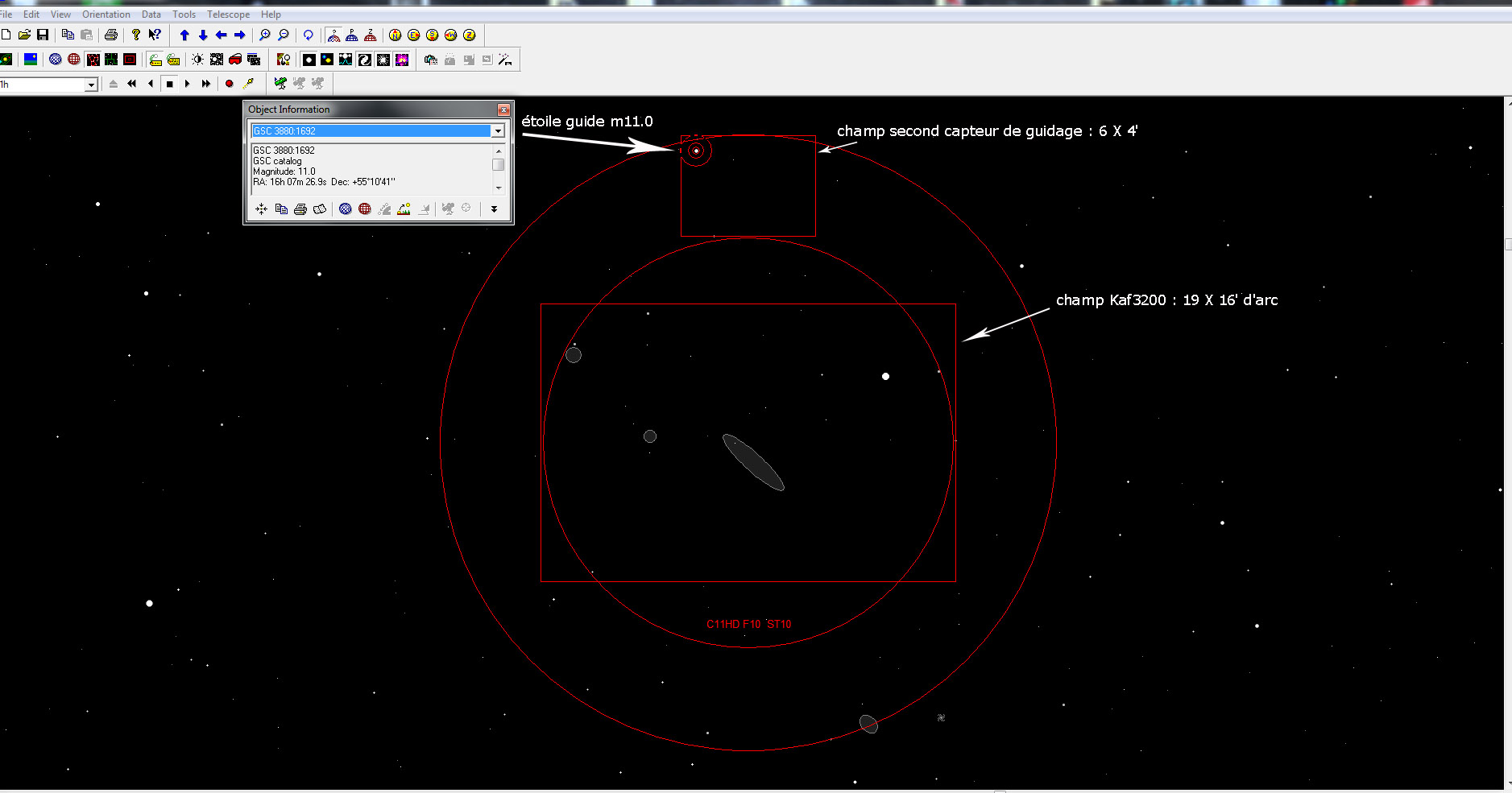Open the book icon in Object Information

point(320,209)
